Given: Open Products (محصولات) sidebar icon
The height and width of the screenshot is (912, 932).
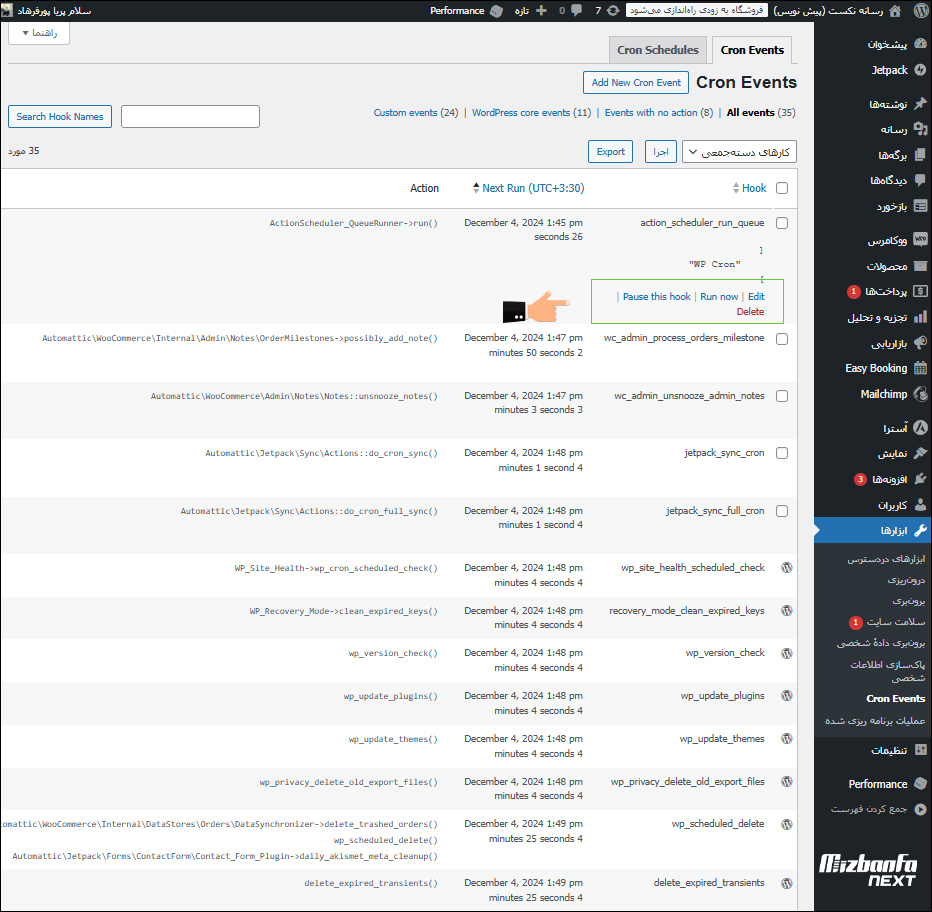Looking at the screenshot, I should [920, 266].
